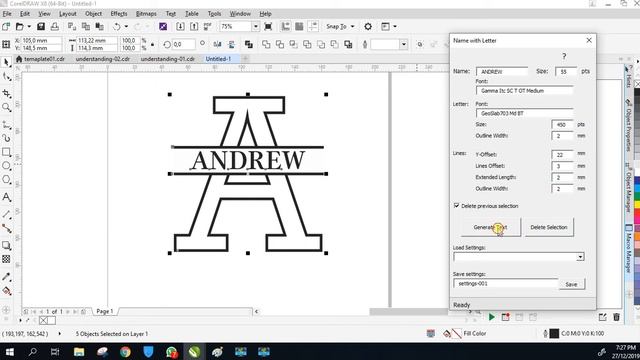
Task: Click the black swatch at top of color palette
Action: click(637, 93)
